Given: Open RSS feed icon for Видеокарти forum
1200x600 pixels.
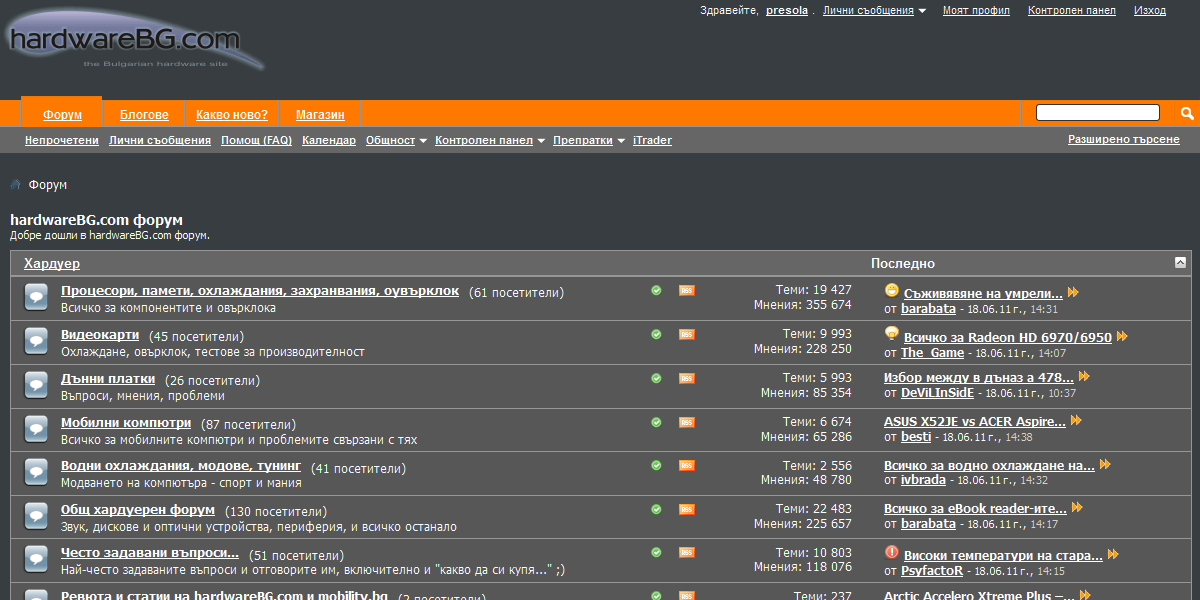Looking at the screenshot, I should coord(687,335).
